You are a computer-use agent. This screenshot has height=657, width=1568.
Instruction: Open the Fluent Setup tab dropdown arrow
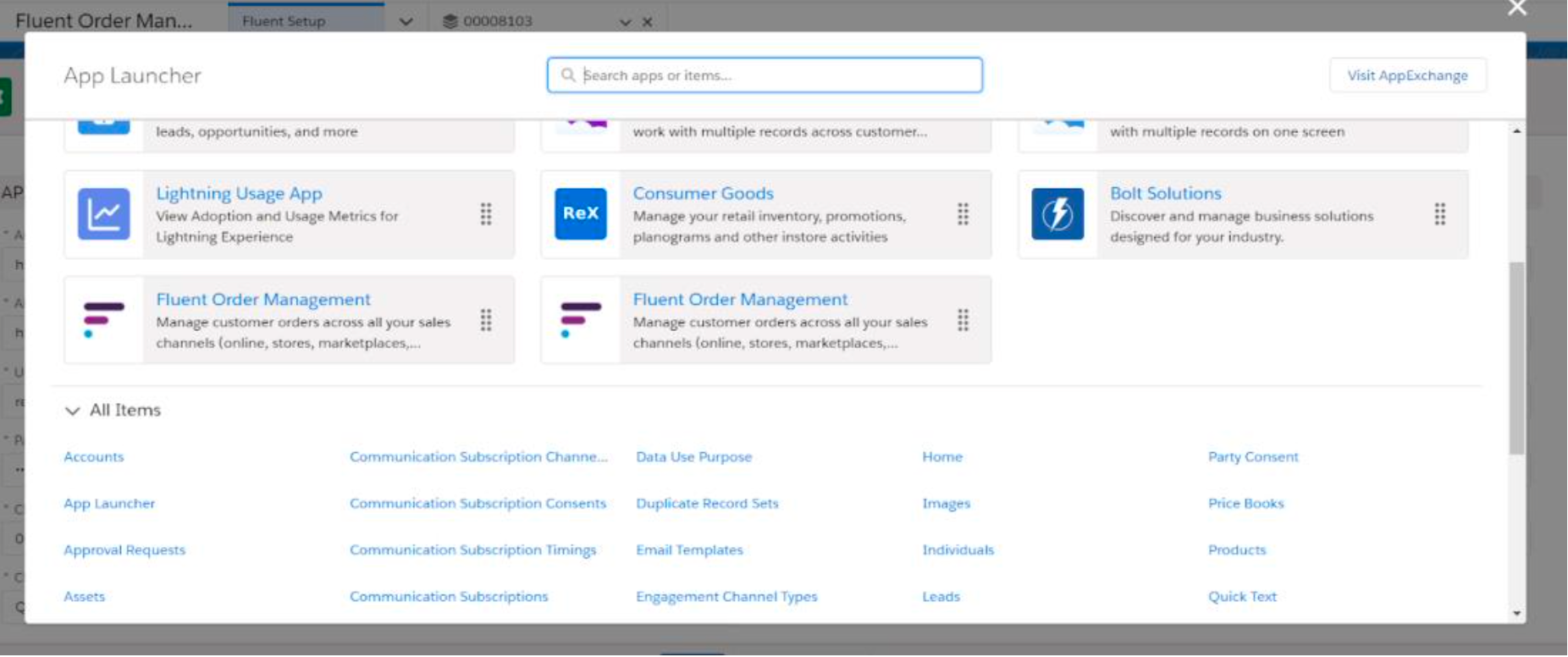tap(406, 22)
